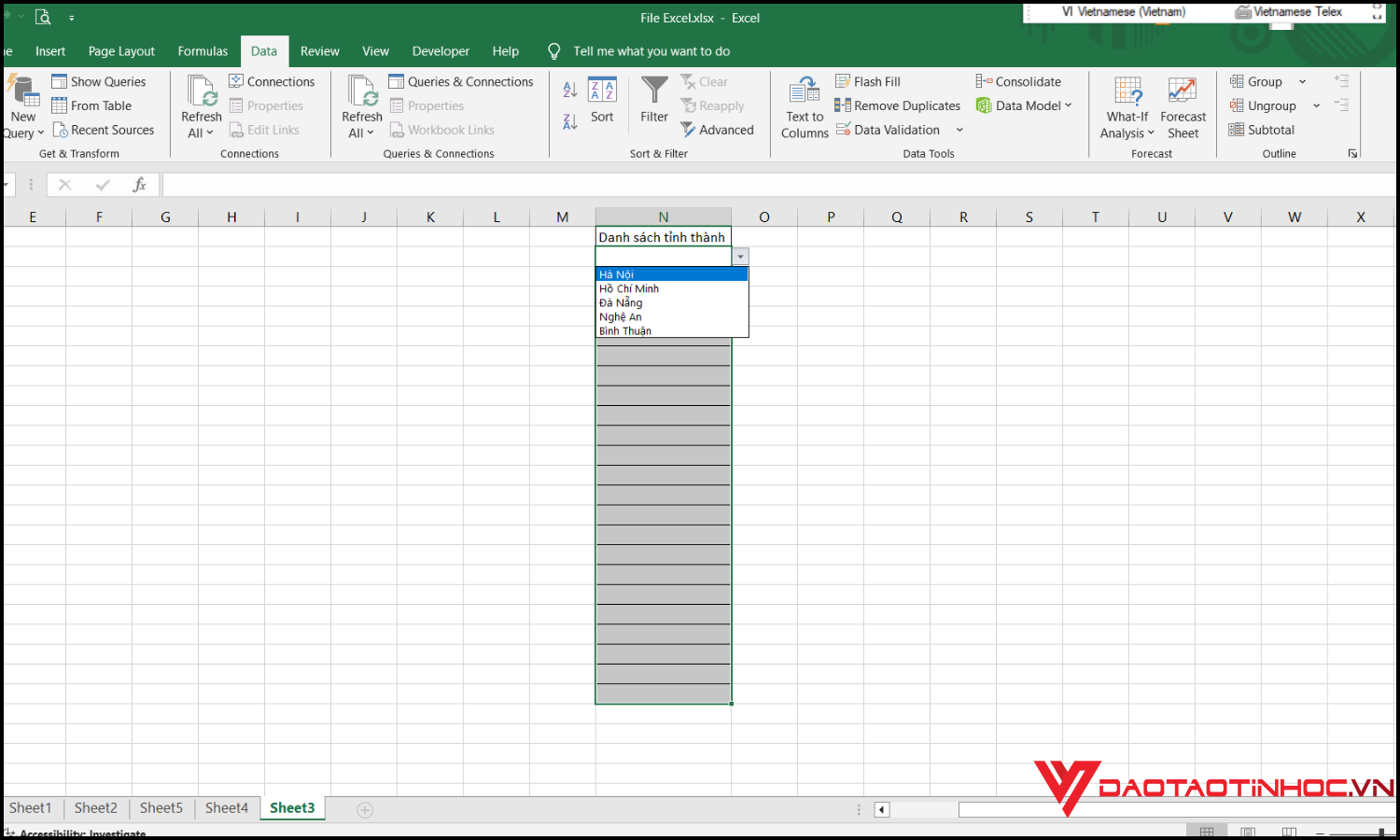Viewport: 1400px width, 840px height.
Task: Open Text to Columns wizard
Action: 804,105
